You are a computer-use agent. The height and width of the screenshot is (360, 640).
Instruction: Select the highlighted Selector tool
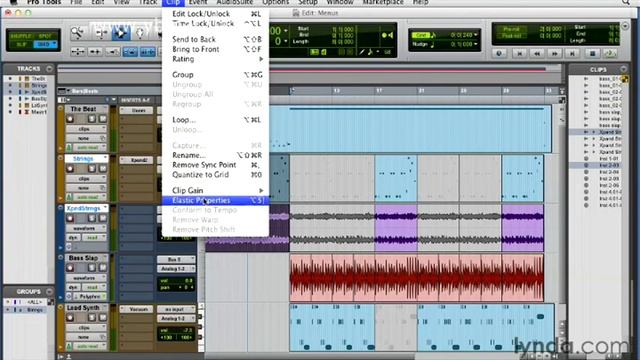[120, 33]
